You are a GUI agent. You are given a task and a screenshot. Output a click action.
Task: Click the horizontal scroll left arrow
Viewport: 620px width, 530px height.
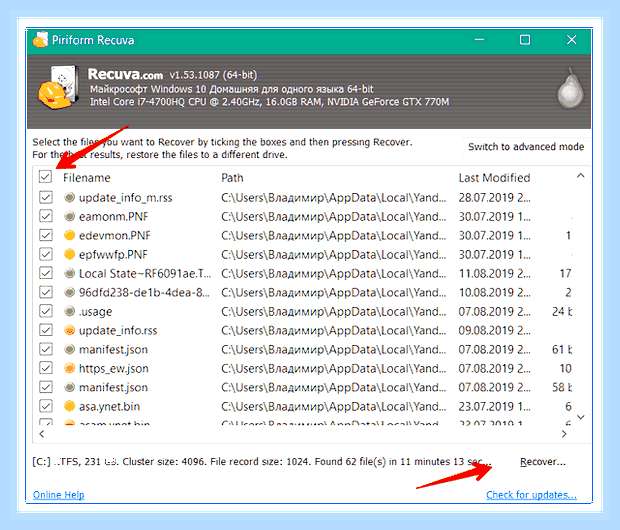[x=42, y=434]
